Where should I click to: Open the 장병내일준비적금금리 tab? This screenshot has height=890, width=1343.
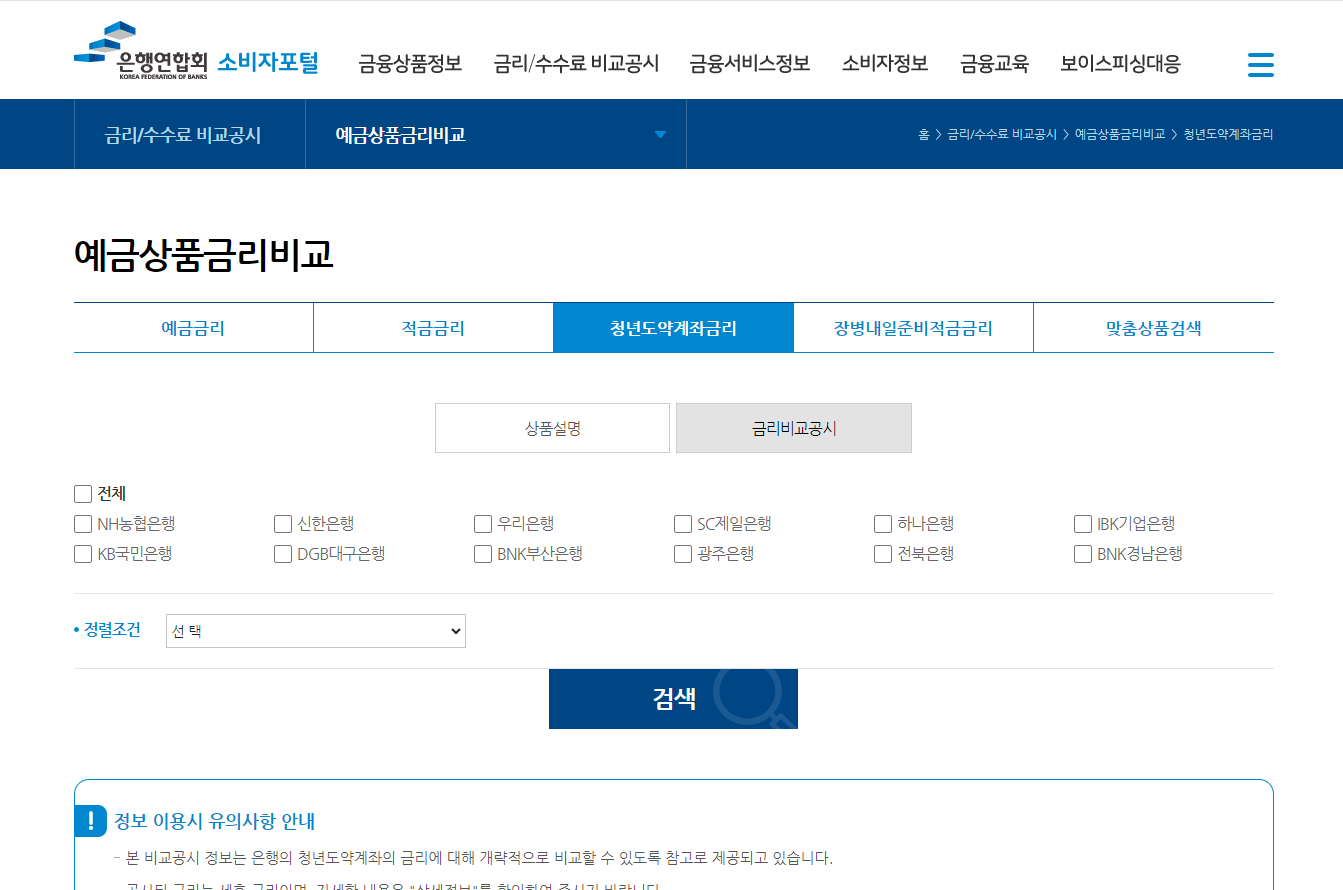pos(912,327)
